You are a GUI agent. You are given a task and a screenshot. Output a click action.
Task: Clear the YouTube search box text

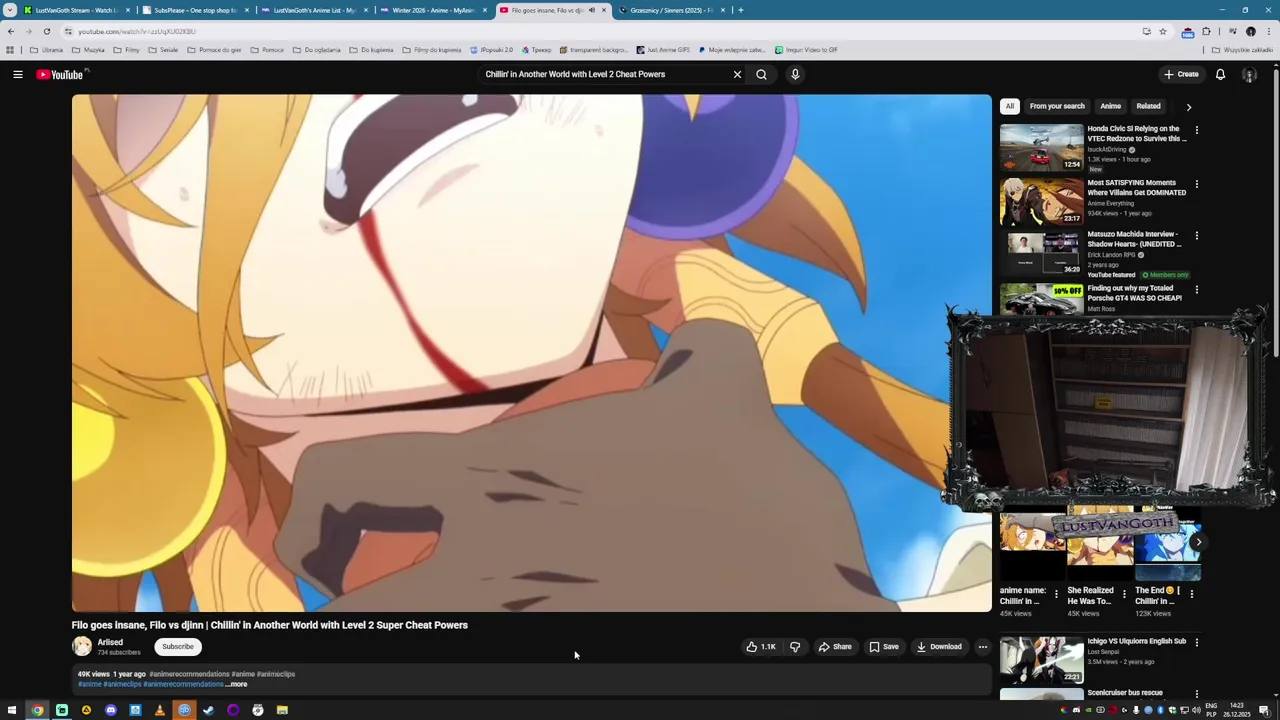click(737, 74)
